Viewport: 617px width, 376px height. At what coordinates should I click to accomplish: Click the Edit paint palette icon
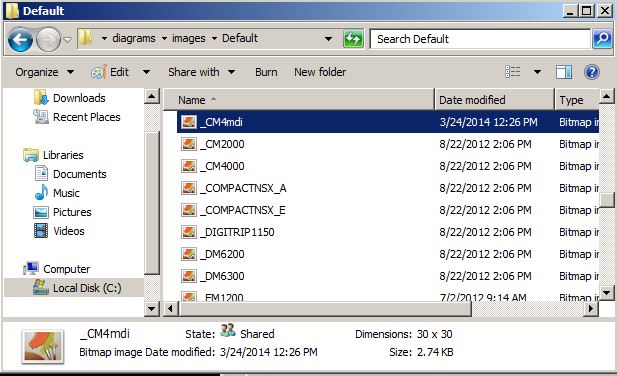tap(99, 72)
